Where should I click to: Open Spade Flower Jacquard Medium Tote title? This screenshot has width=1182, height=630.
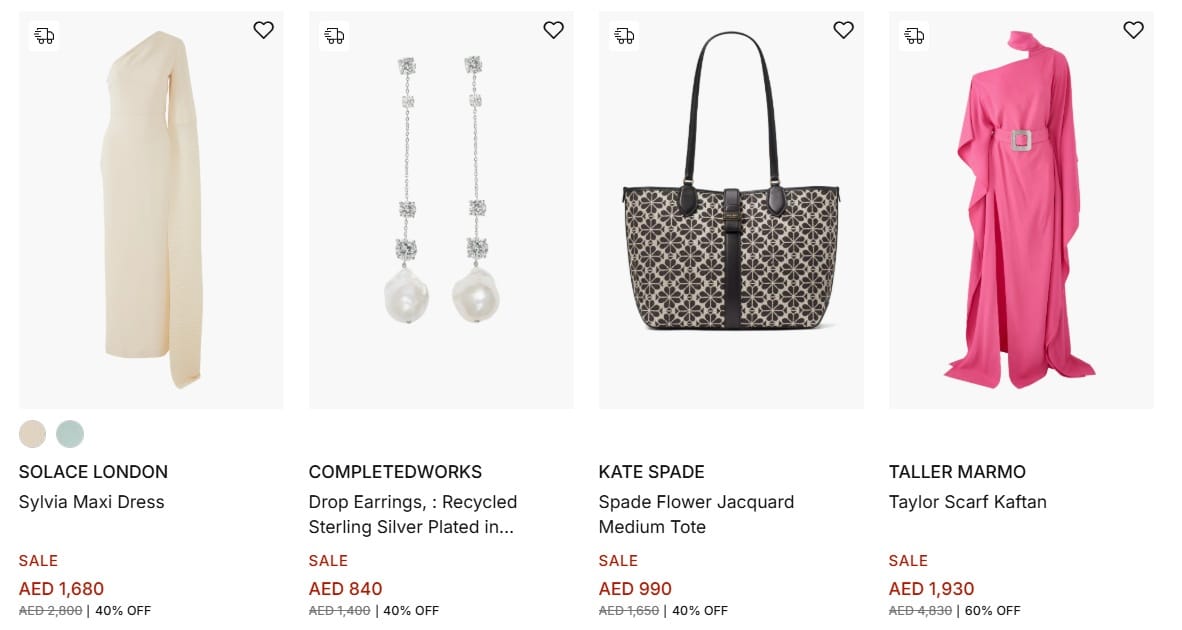(696, 514)
